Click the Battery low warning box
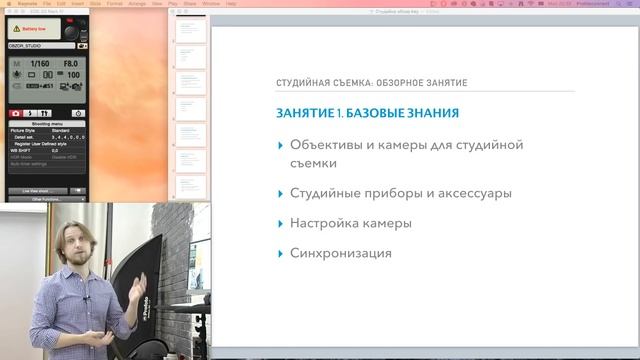640x360 pixels. coord(34,29)
